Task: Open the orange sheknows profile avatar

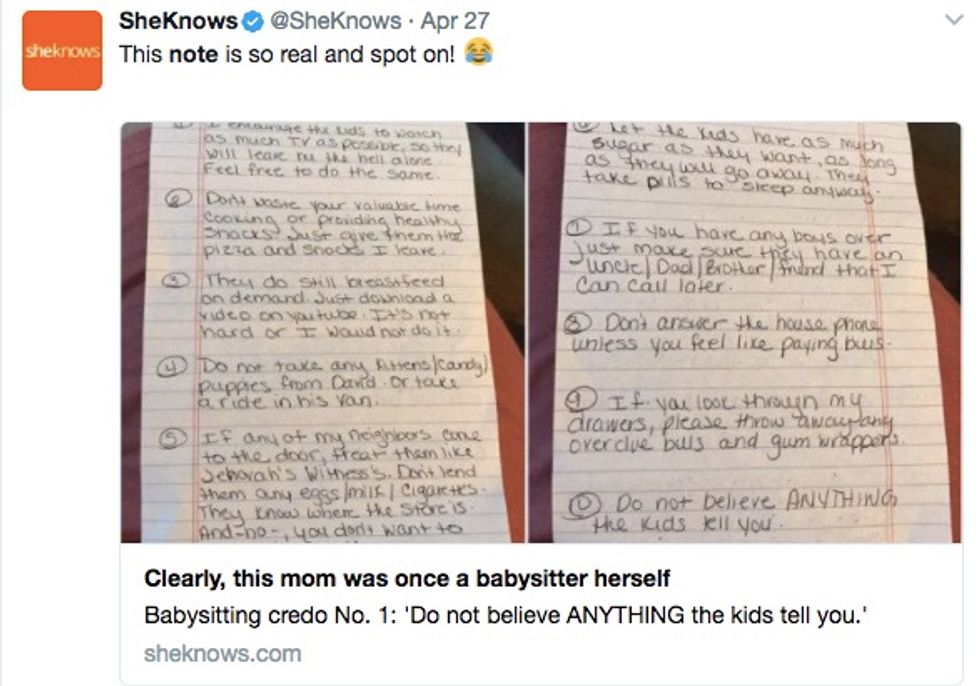Action: tap(62, 50)
